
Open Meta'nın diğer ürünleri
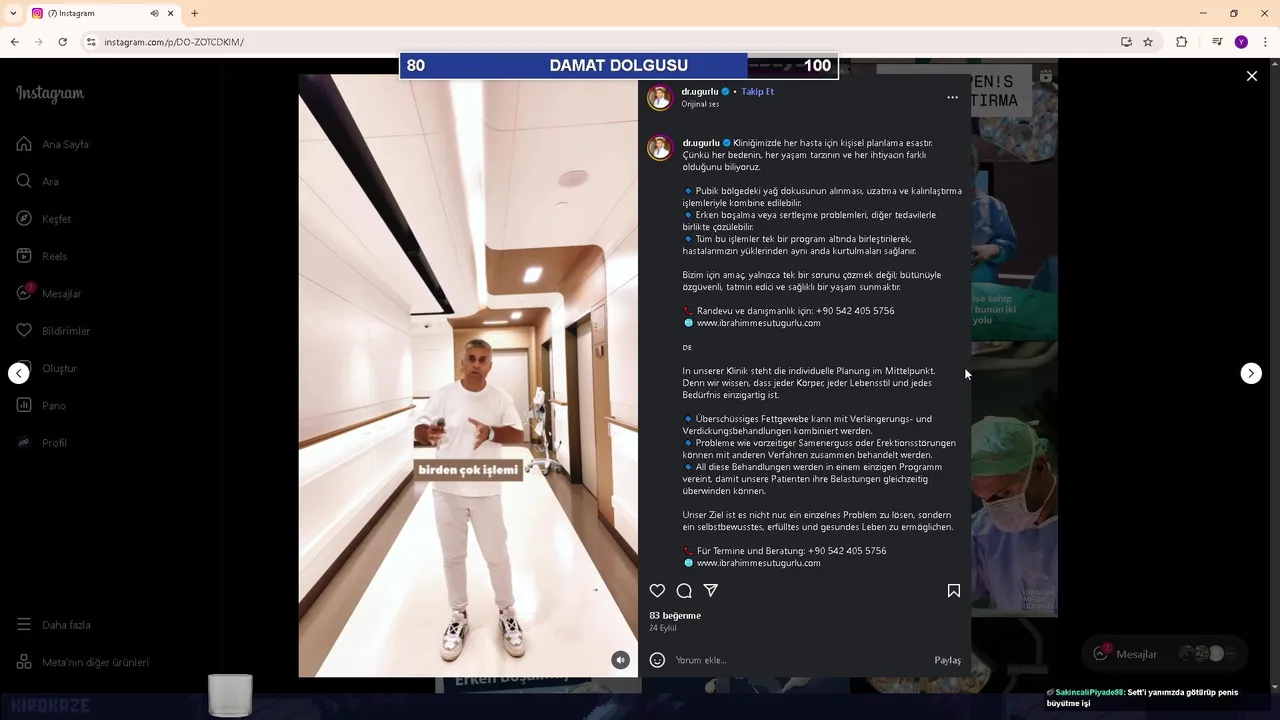coord(82,662)
